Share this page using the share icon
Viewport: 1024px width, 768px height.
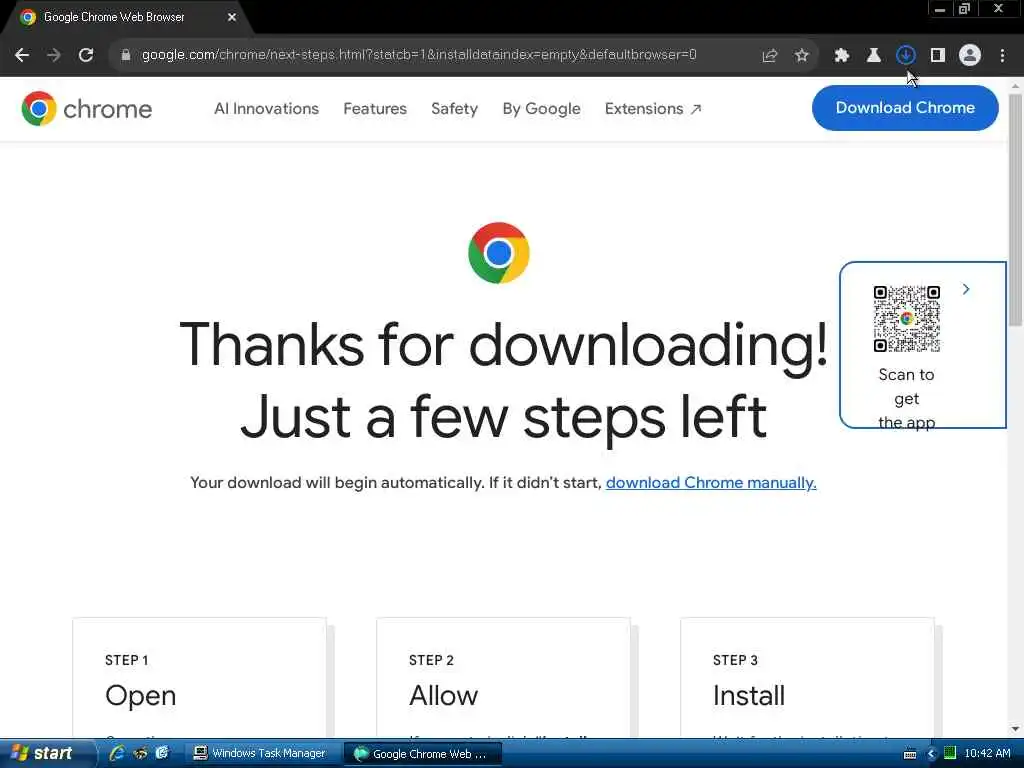click(x=769, y=56)
